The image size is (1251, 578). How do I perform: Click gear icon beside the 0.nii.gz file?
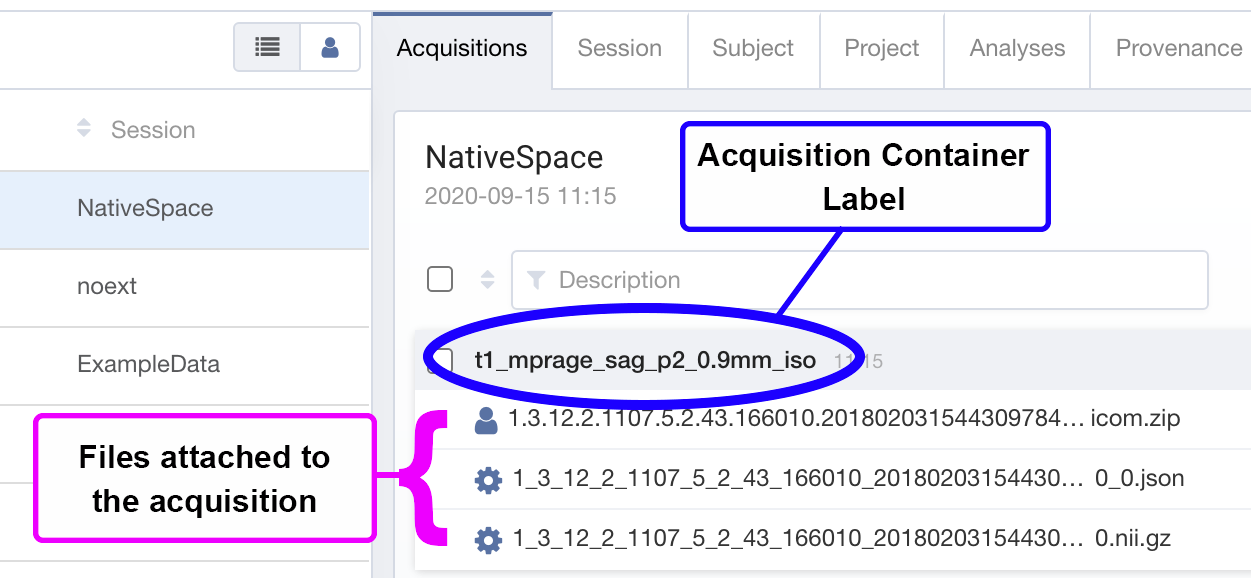click(488, 540)
